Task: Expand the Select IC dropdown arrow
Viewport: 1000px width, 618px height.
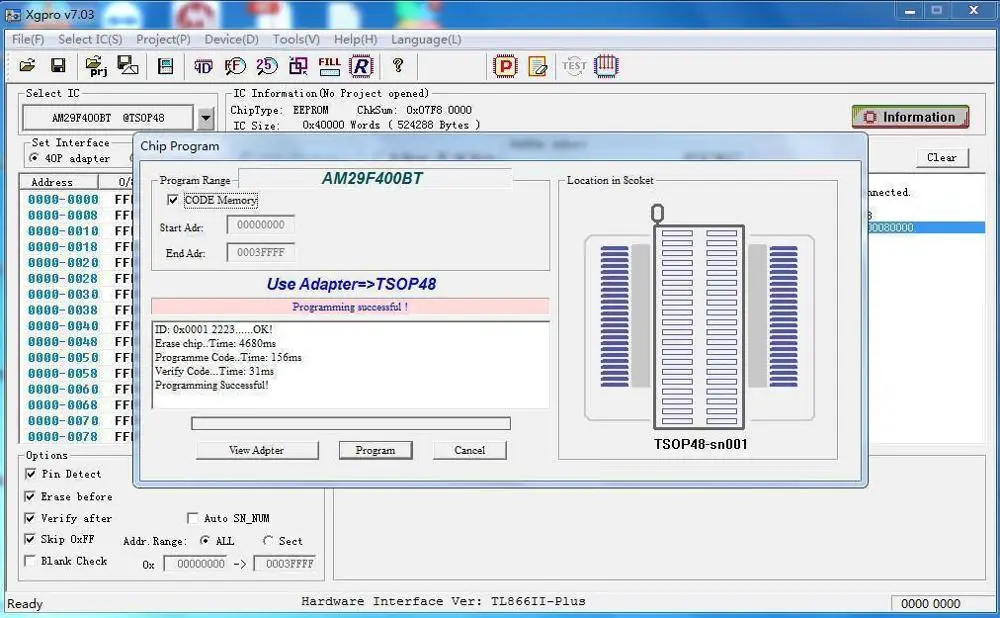Action: point(205,118)
